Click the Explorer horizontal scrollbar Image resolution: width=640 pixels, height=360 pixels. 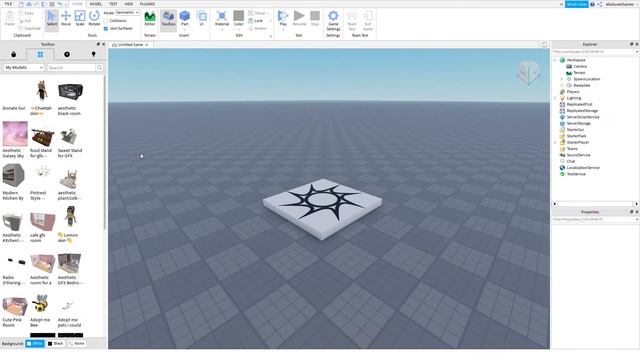click(x=596, y=204)
